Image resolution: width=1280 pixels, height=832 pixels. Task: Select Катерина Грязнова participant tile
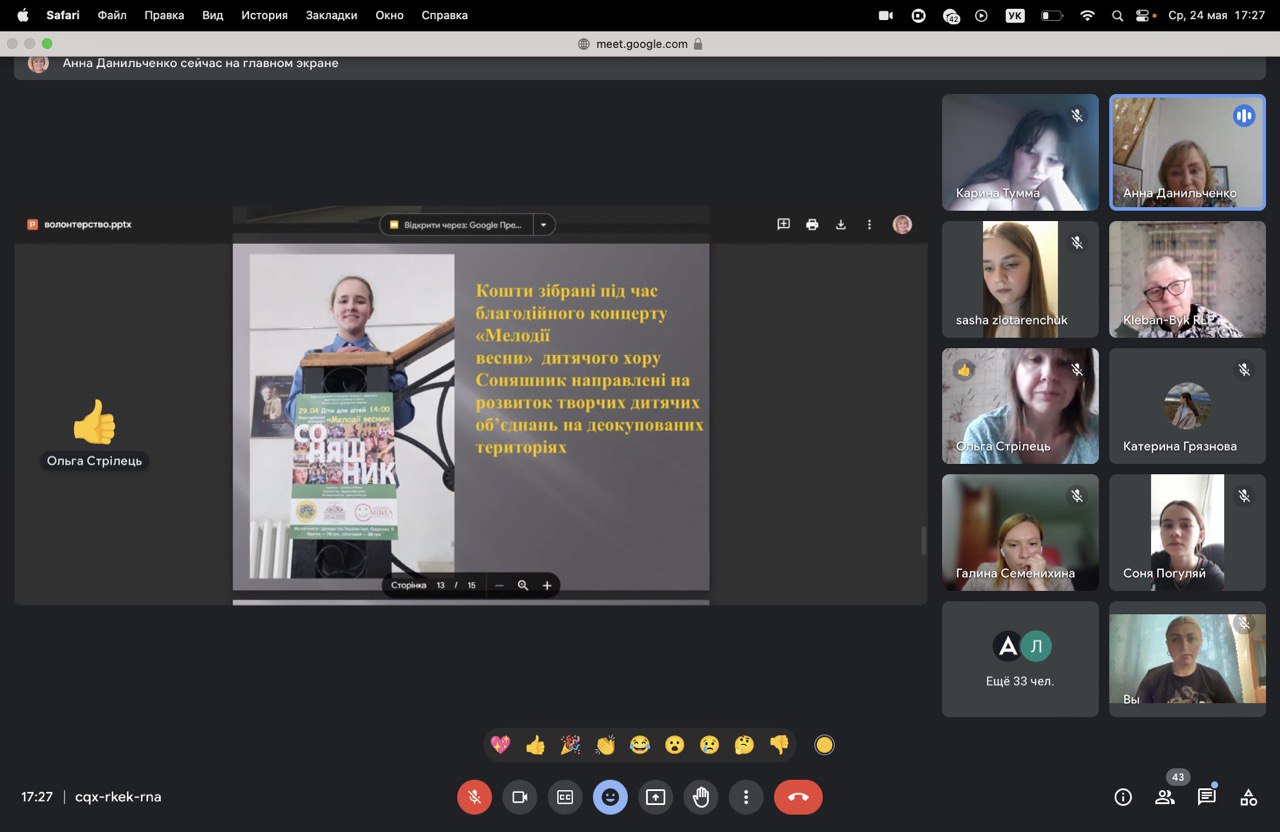[1187, 406]
